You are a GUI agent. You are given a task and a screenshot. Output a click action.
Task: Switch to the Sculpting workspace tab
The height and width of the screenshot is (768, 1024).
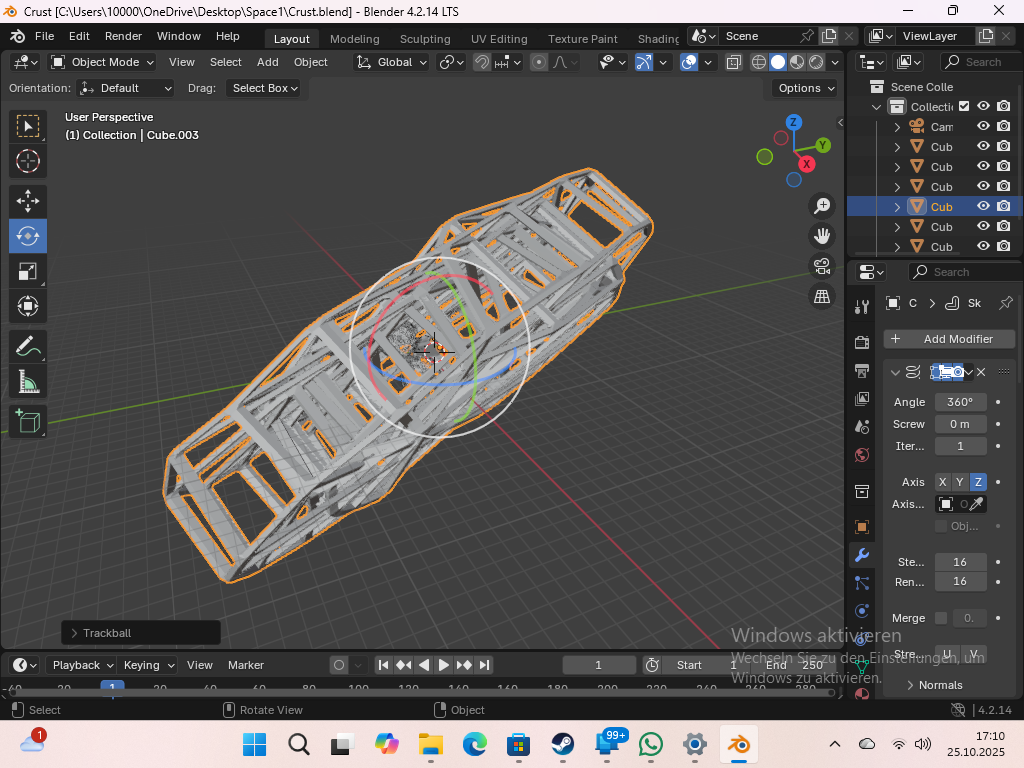425,39
